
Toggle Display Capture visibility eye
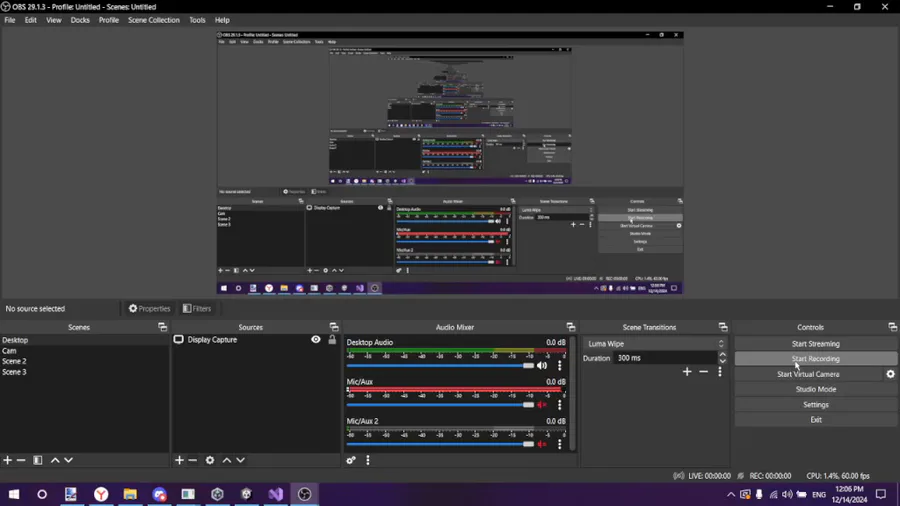[x=316, y=340]
